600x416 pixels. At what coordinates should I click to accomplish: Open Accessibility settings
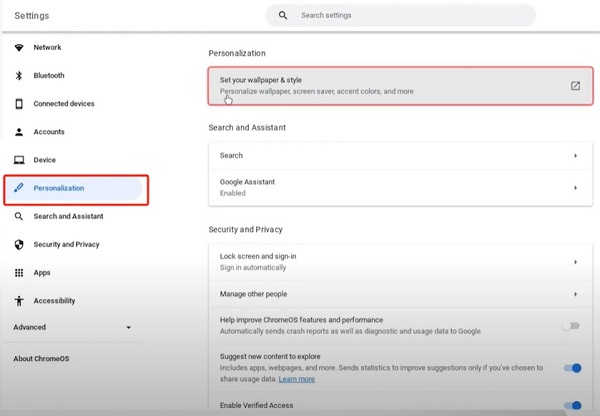click(54, 301)
